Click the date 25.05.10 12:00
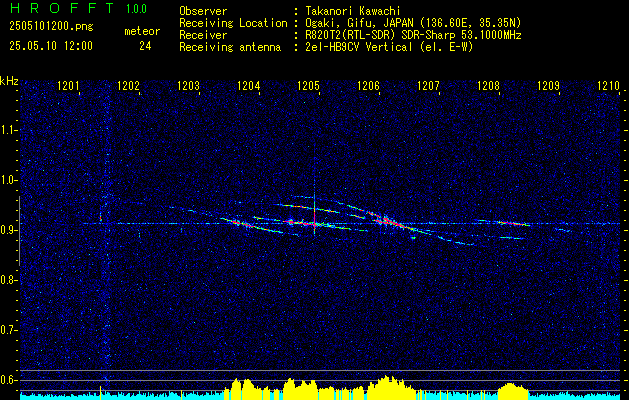The width and height of the screenshot is (629, 400). coord(51,45)
